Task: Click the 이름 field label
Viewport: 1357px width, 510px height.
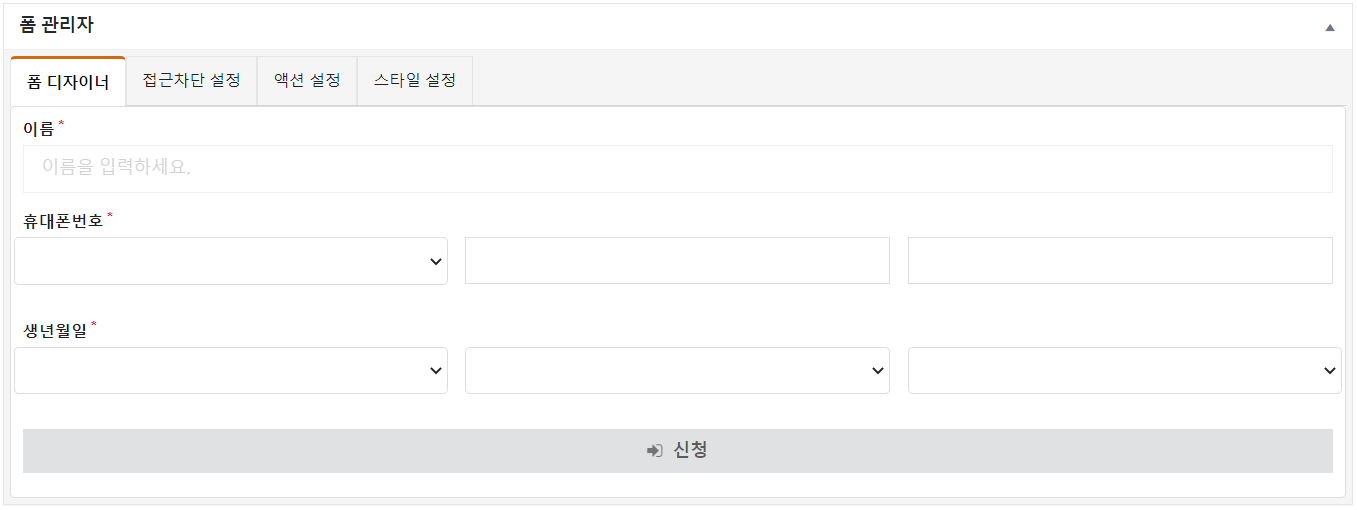Action: [38, 129]
